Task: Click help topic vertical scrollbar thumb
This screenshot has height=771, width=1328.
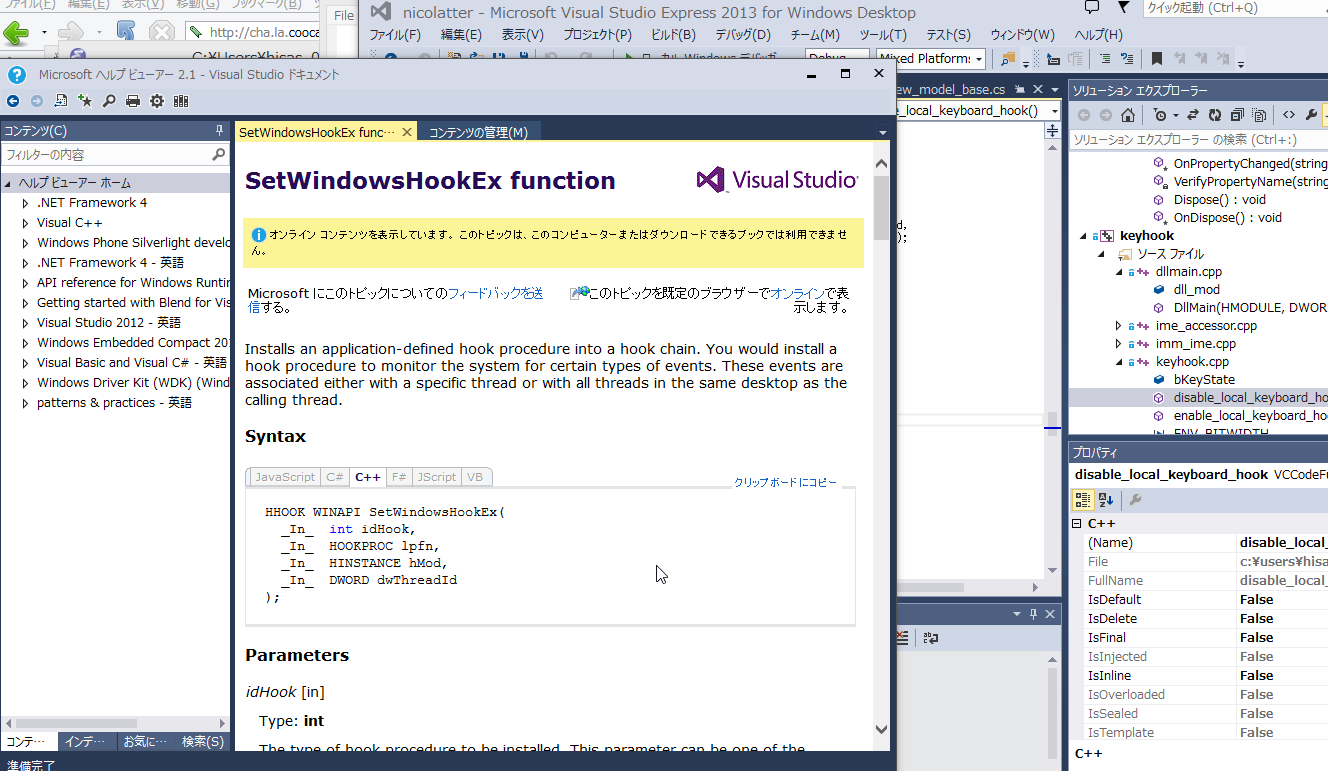Action: click(x=881, y=207)
